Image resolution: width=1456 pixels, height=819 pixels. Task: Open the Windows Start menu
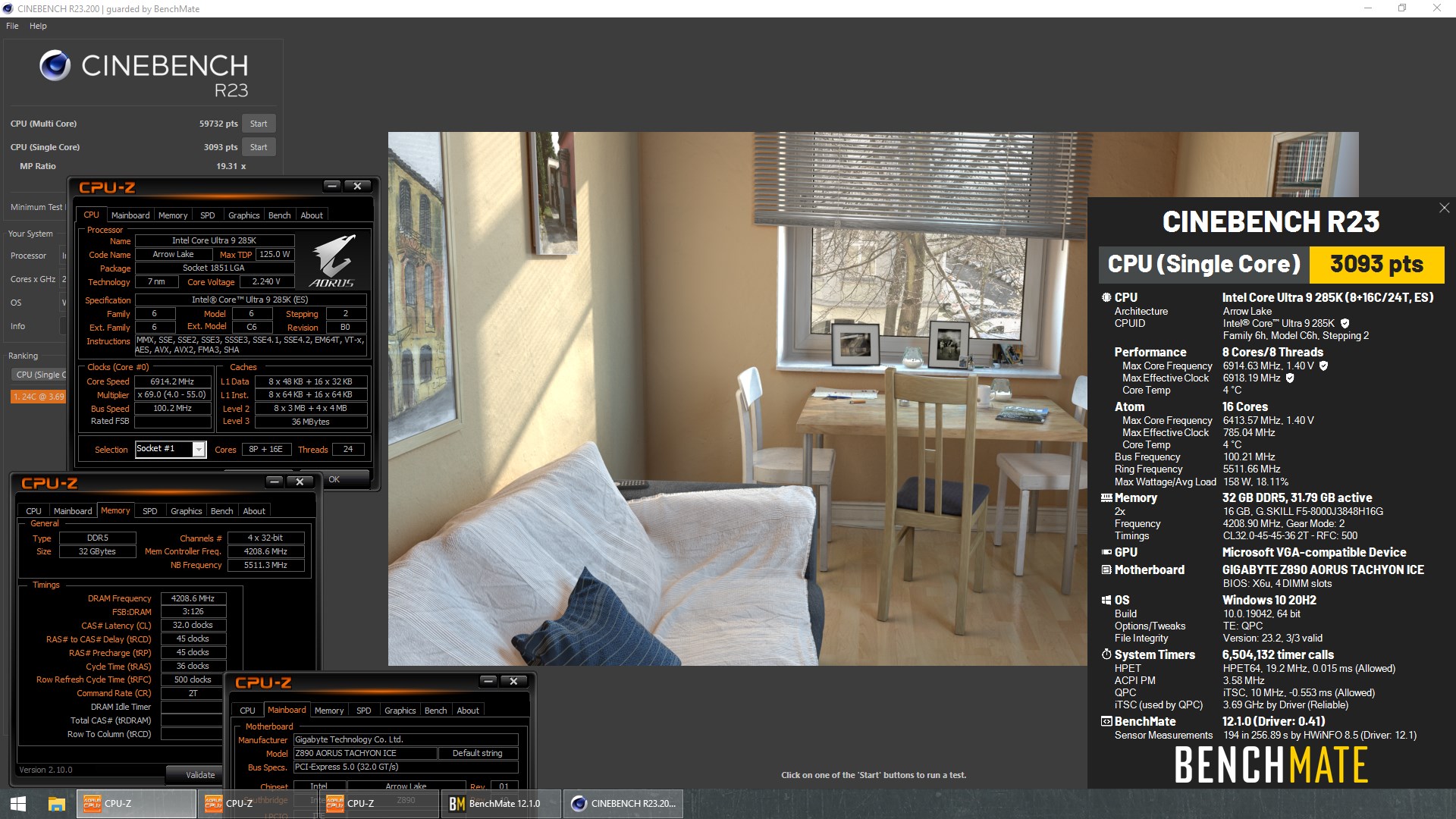[x=18, y=804]
